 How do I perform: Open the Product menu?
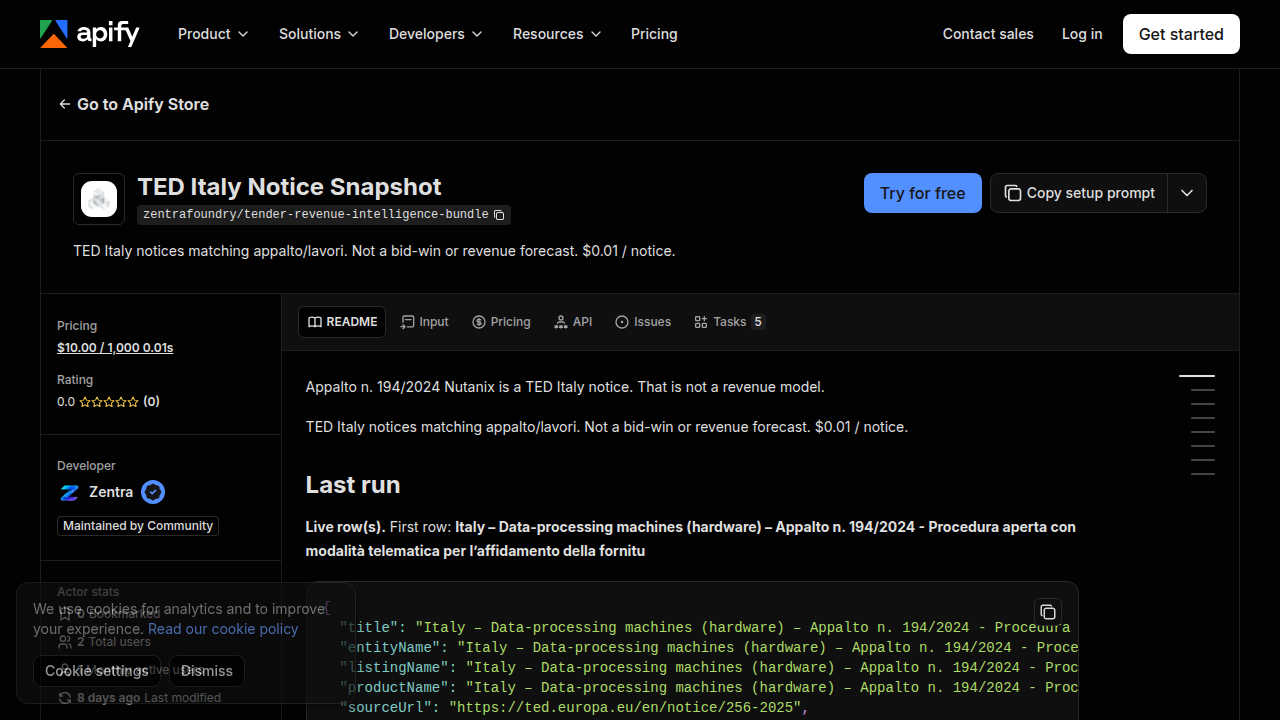(212, 34)
